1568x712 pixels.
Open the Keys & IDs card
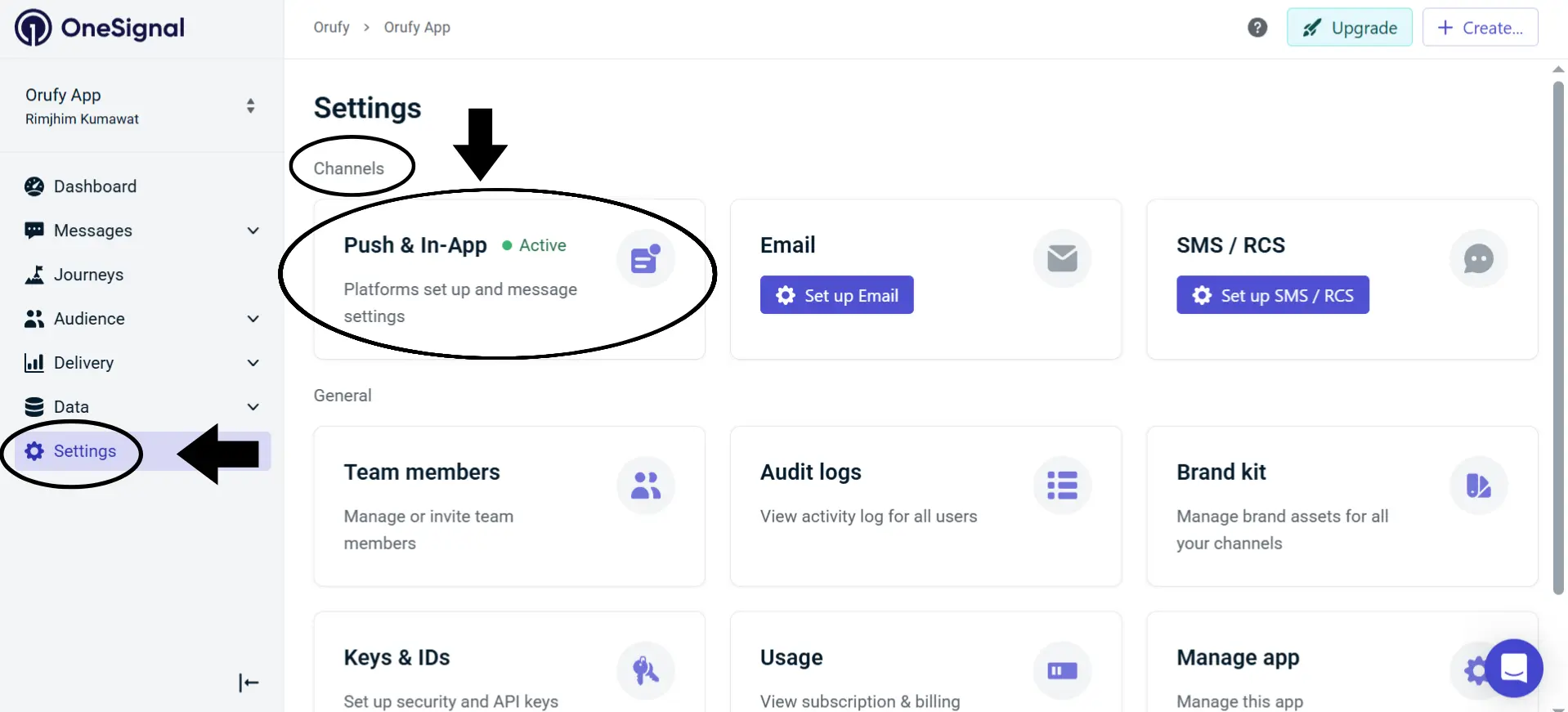509,662
